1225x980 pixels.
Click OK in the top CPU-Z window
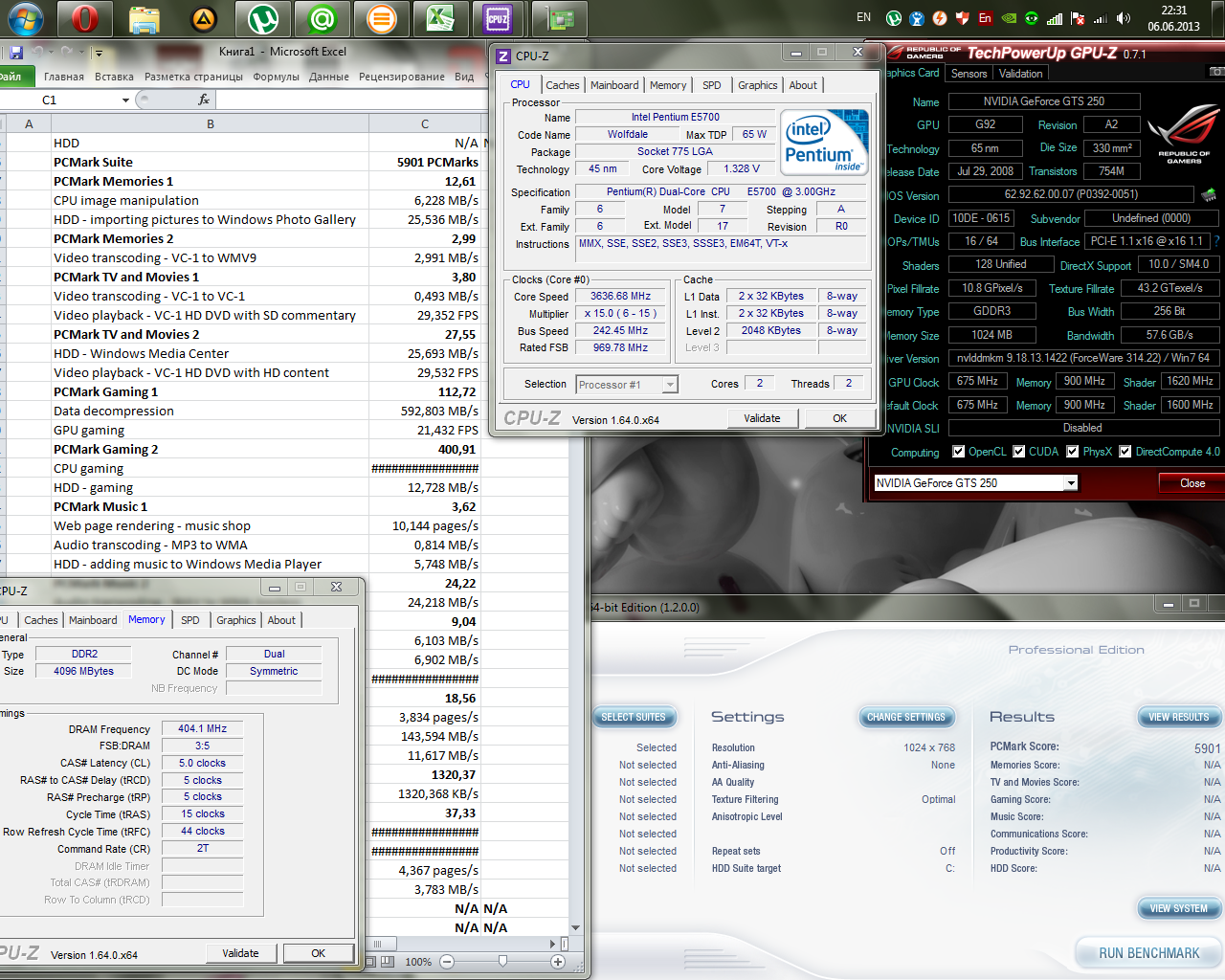coord(839,418)
